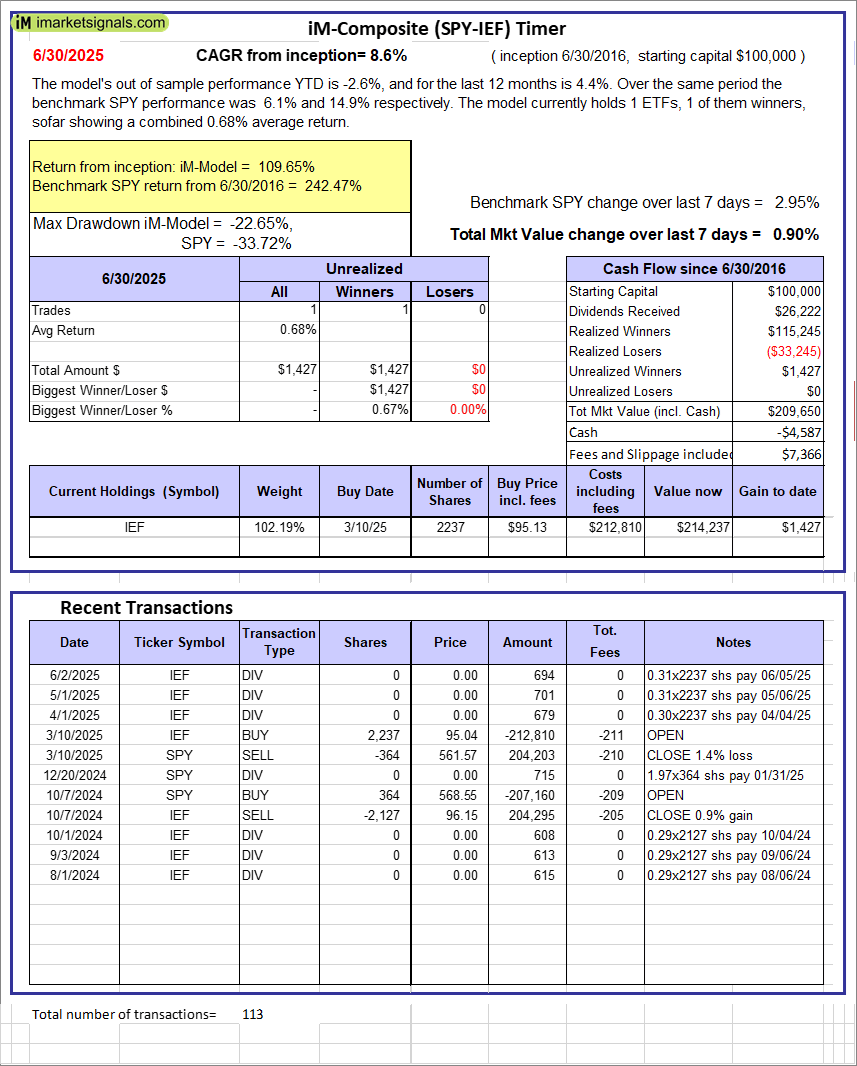The height and width of the screenshot is (1066, 857).
Task: Select the report date 6/30/2025 in red
Action: click(67, 56)
